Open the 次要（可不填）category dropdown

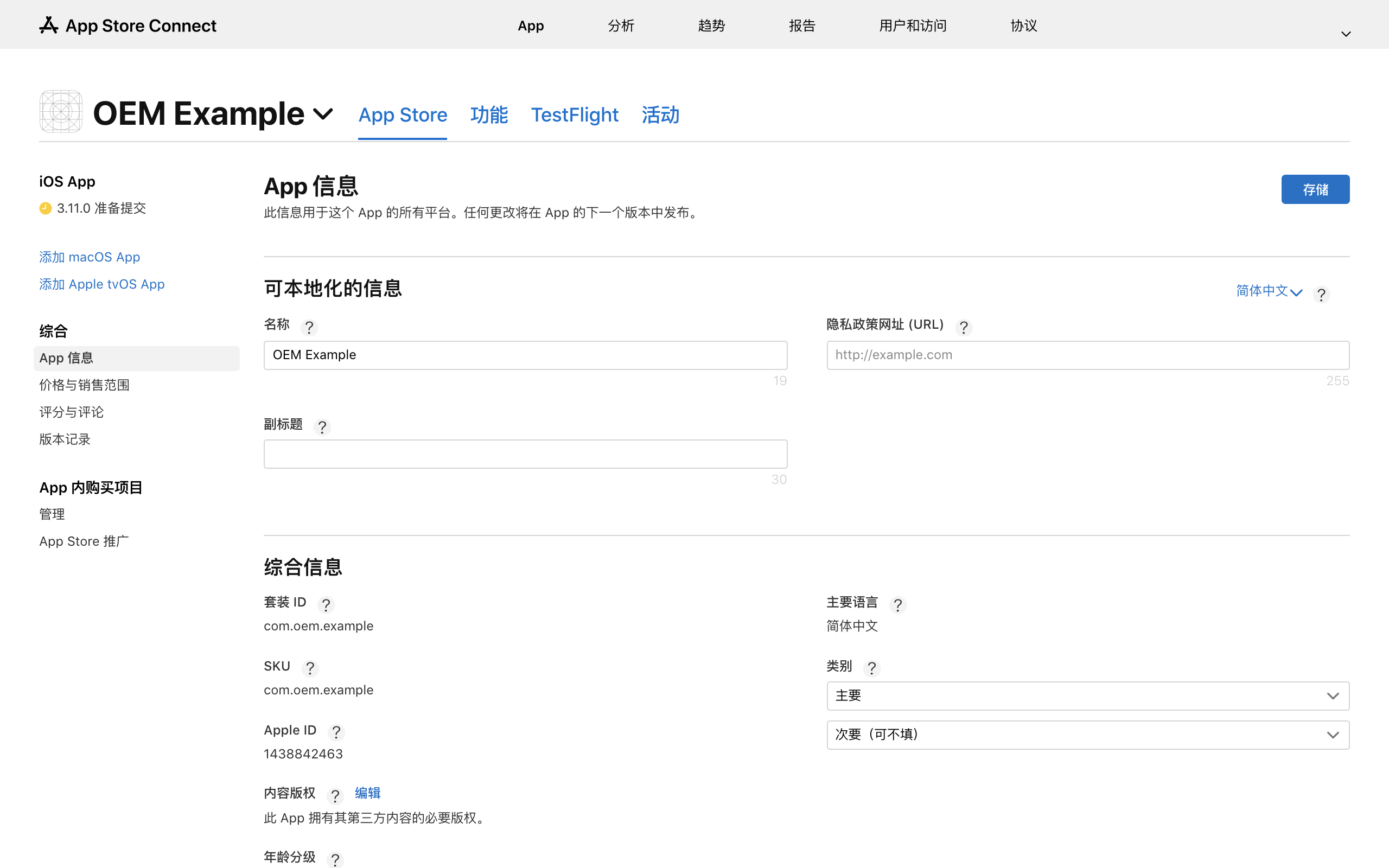point(1088,735)
